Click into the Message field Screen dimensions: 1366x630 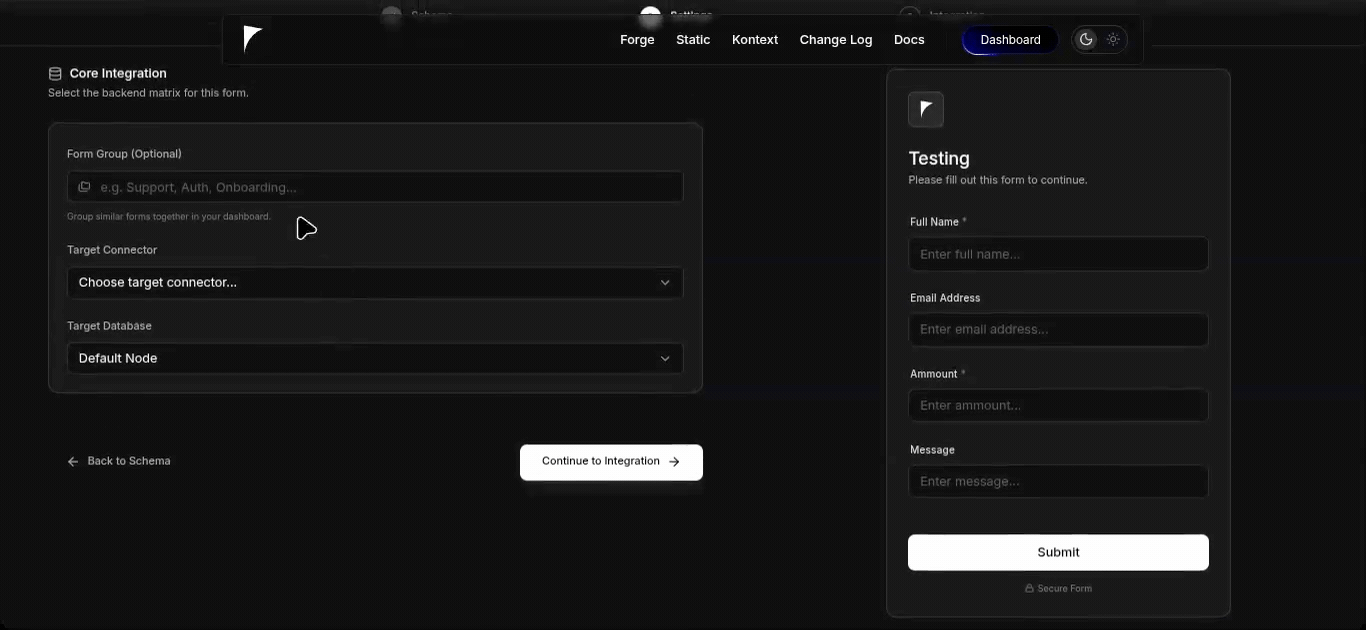coord(1058,481)
